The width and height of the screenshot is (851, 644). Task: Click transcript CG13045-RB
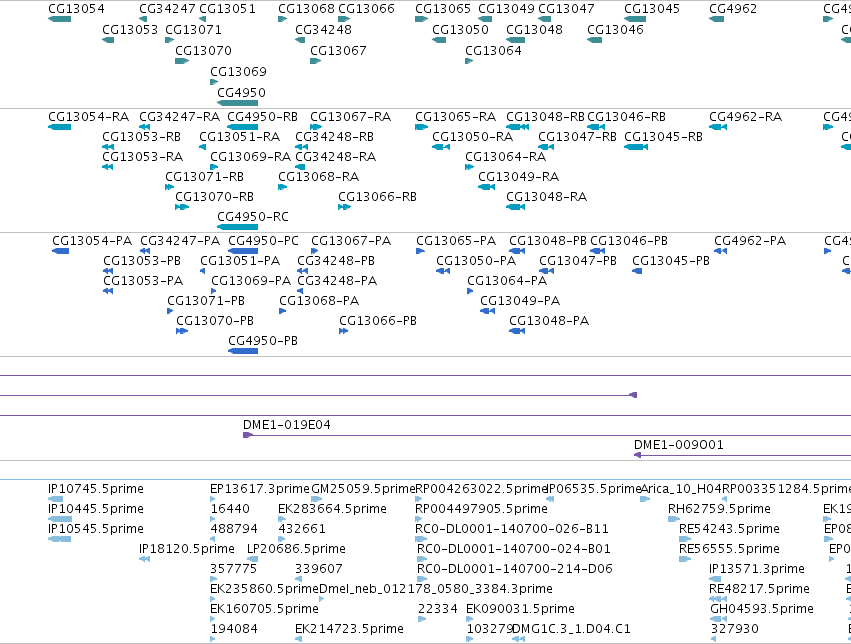point(636,147)
